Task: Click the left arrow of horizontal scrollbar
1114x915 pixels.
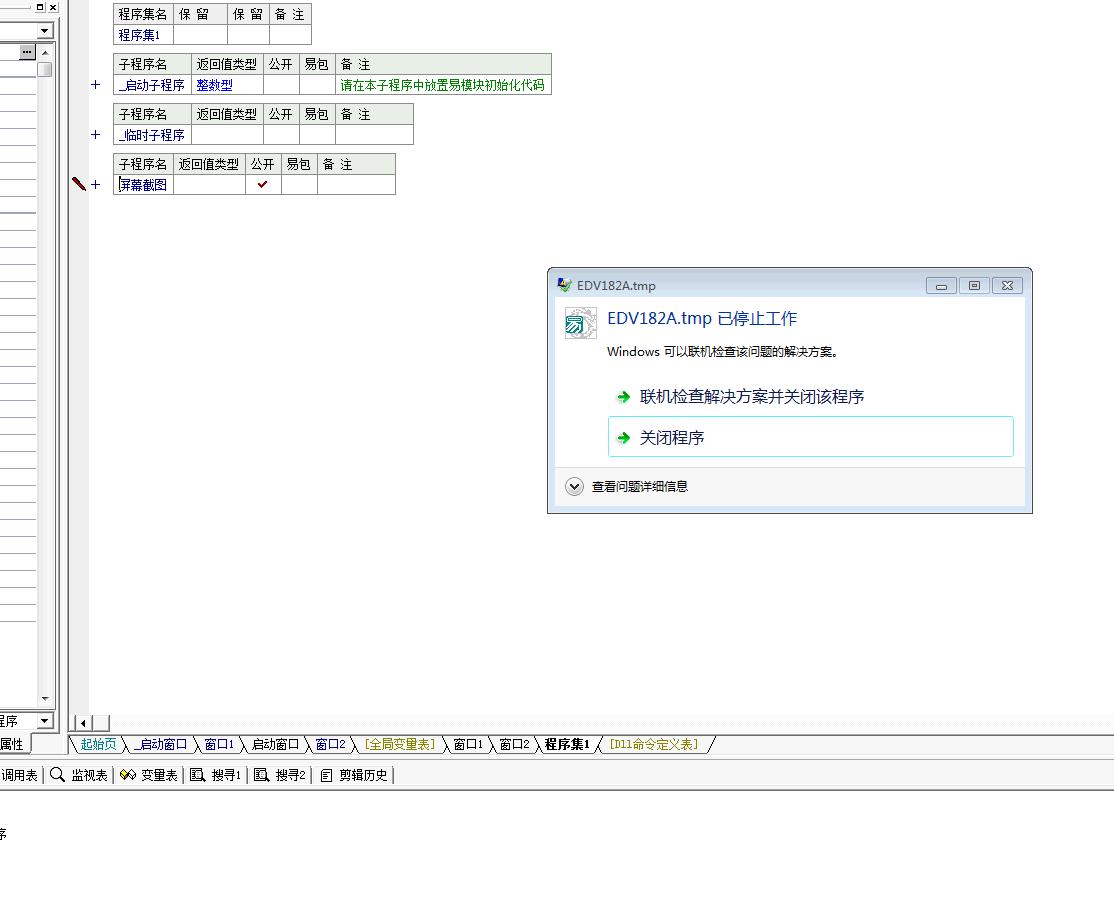Action: click(x=84, y=723)
